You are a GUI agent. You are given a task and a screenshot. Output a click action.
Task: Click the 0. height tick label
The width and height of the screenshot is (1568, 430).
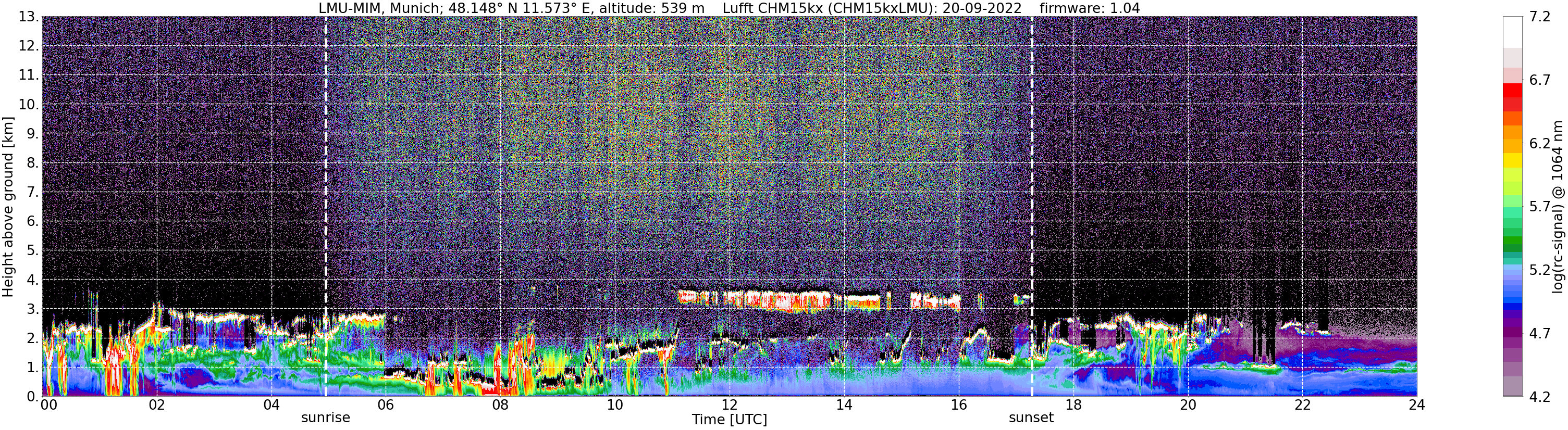click(x=33, y=397)
